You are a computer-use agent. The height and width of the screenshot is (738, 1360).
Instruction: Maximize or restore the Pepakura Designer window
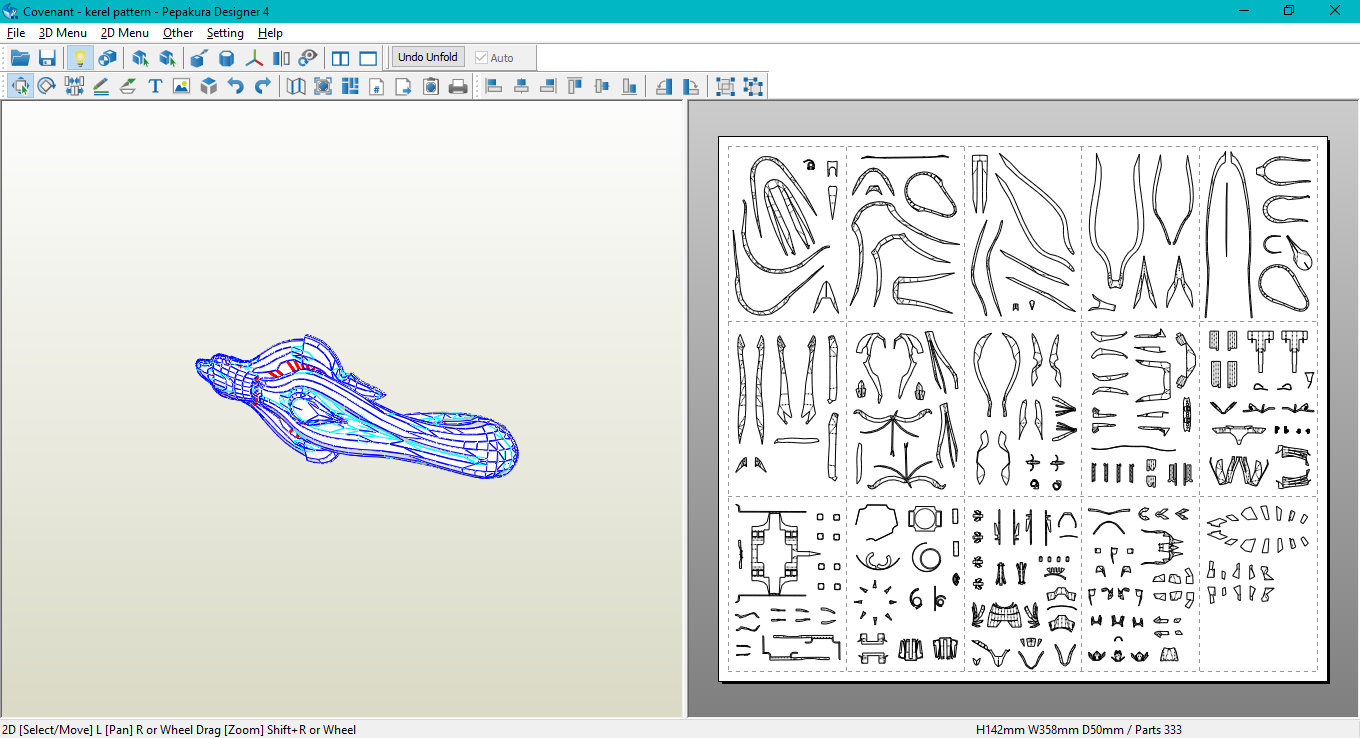pyautogui.click(x=1289, y=11)
